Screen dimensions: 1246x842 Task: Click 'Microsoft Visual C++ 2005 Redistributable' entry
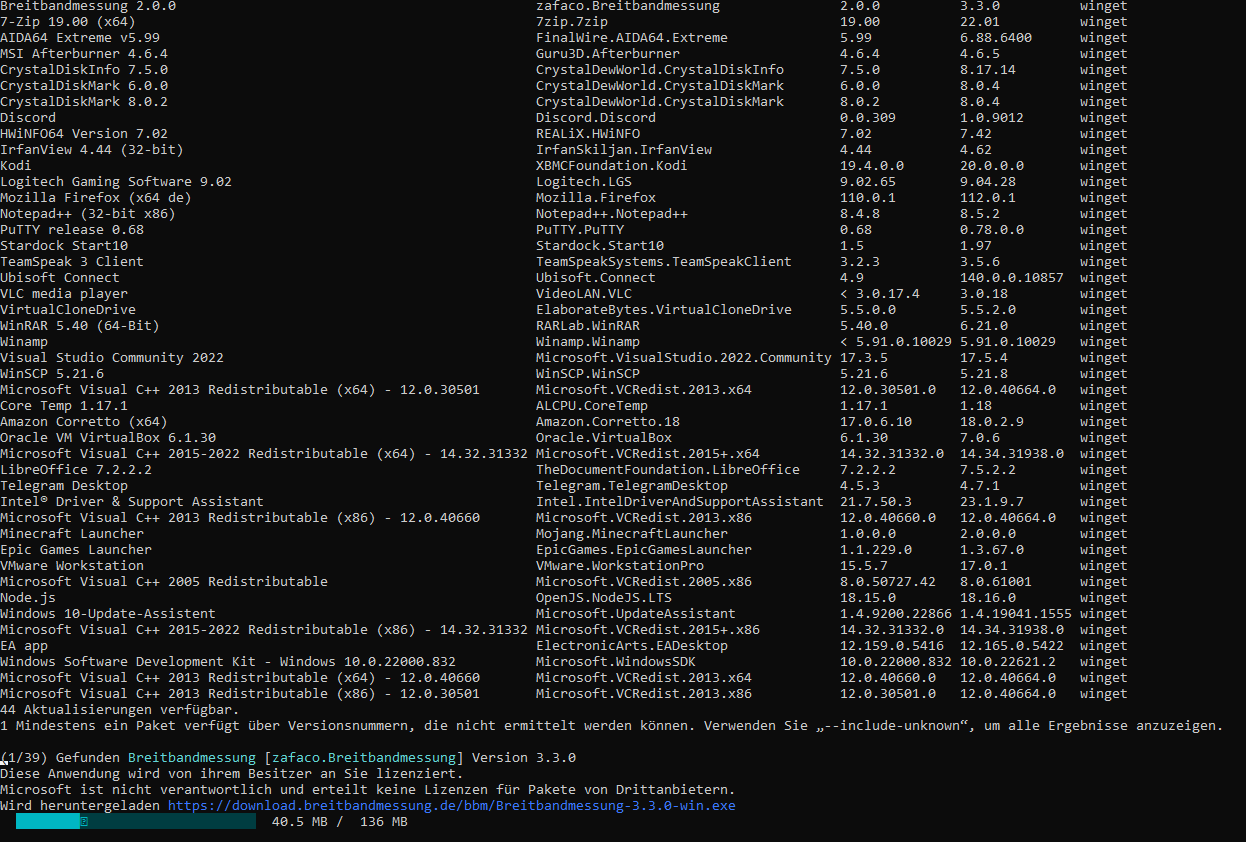click(164, 582)
